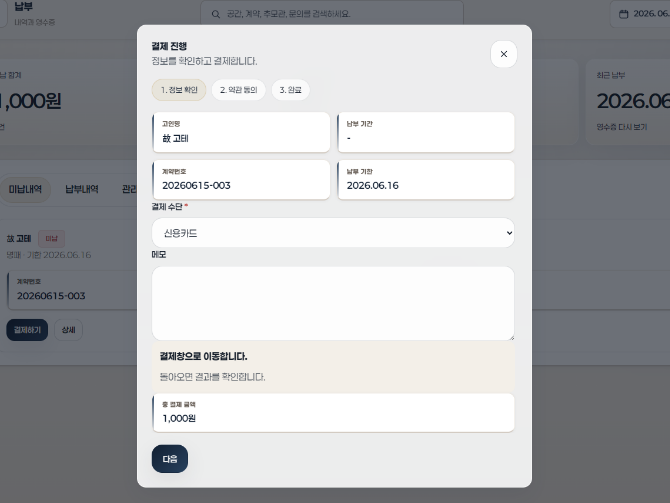Click the 다음 button

pos(170,459)
